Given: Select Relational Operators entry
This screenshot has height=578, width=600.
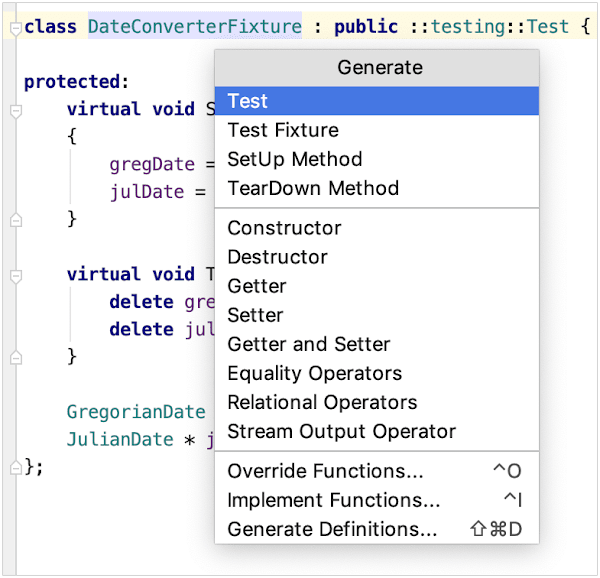Looking at the screenshot, I should pyautogui.click(x=377, y=402).
